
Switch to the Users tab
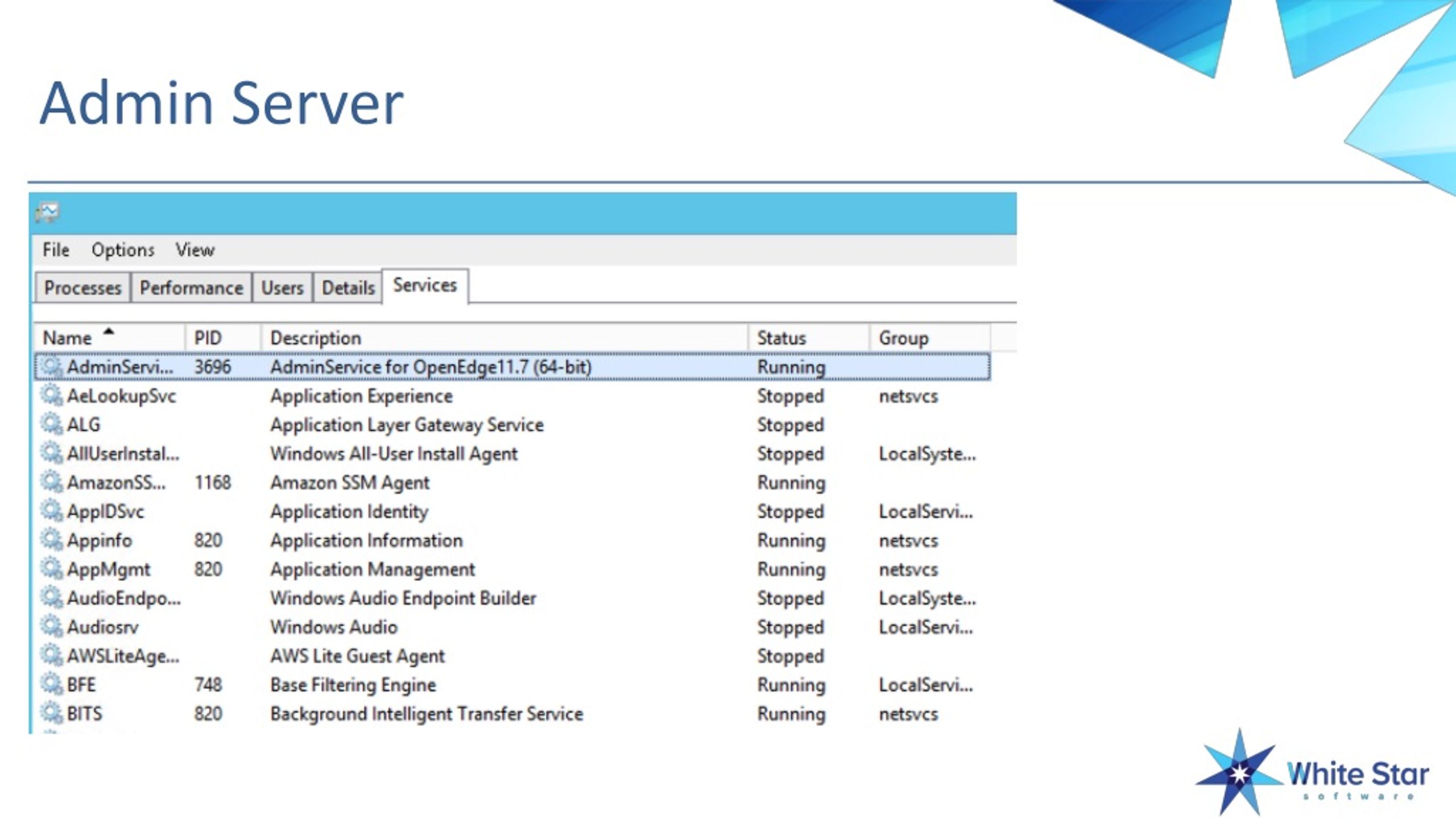click(x=282, y=288)
